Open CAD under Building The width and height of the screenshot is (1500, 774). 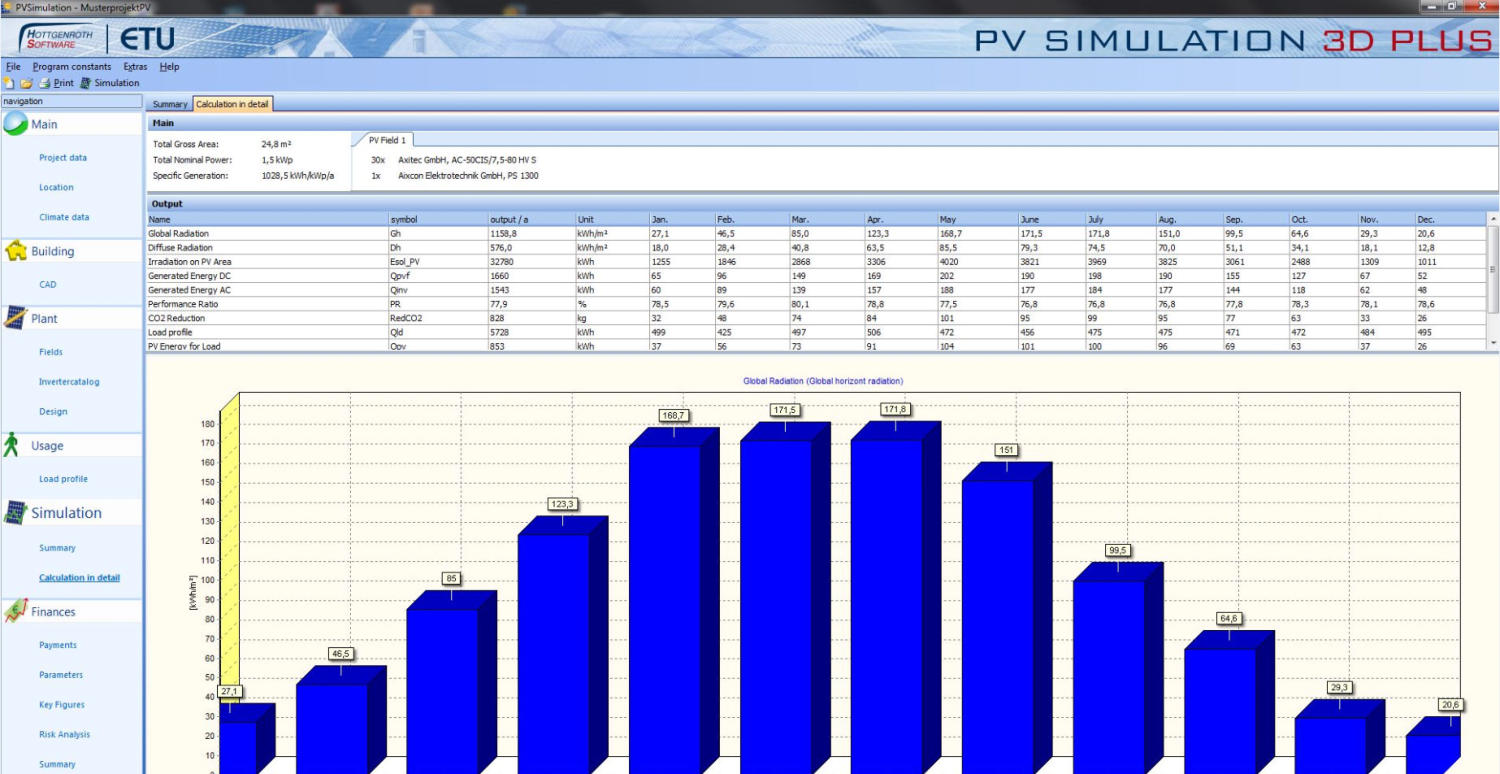(x=47, y=284)
